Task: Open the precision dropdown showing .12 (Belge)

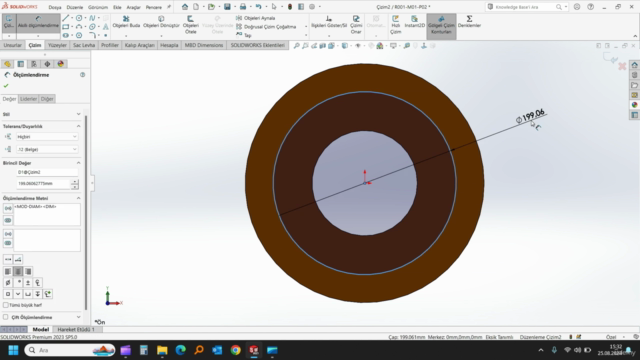Action: click(47, 149)
